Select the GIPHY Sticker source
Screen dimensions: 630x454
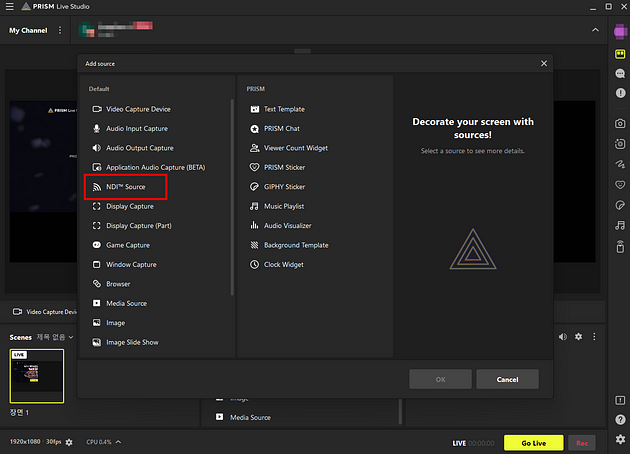pos(284,187)
